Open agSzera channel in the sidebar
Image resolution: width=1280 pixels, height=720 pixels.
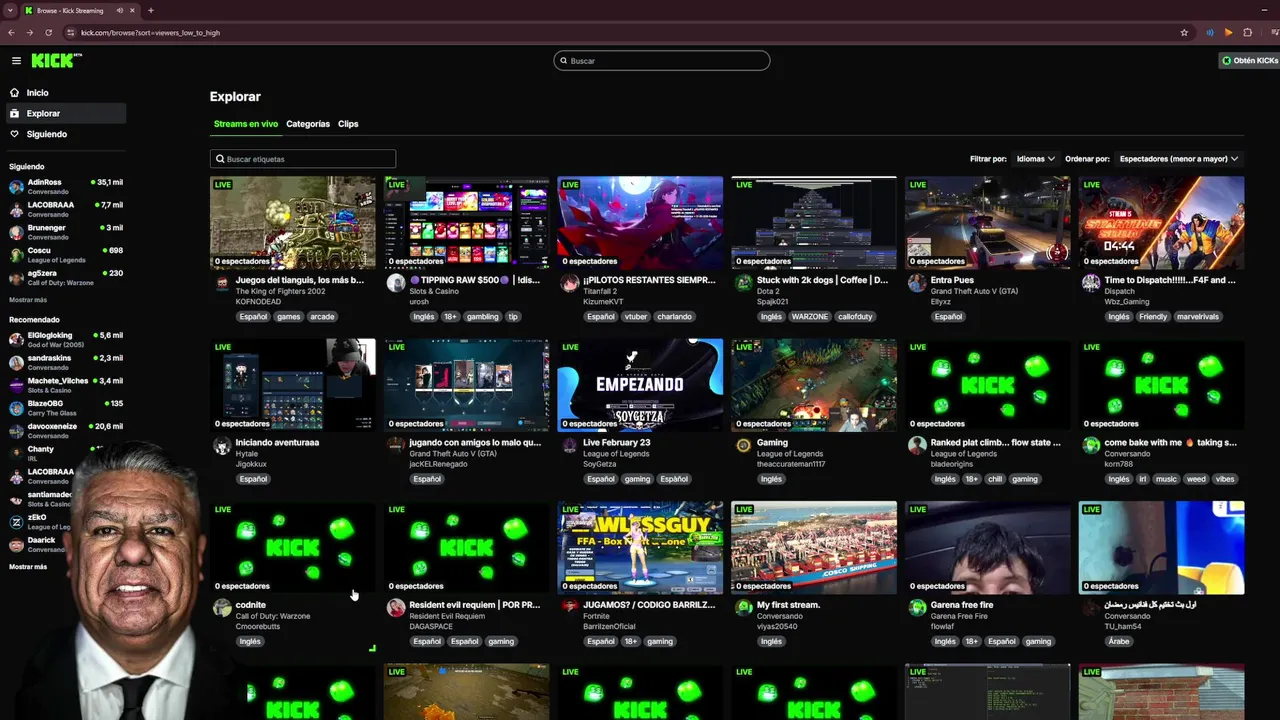click(x=66, y=277)
